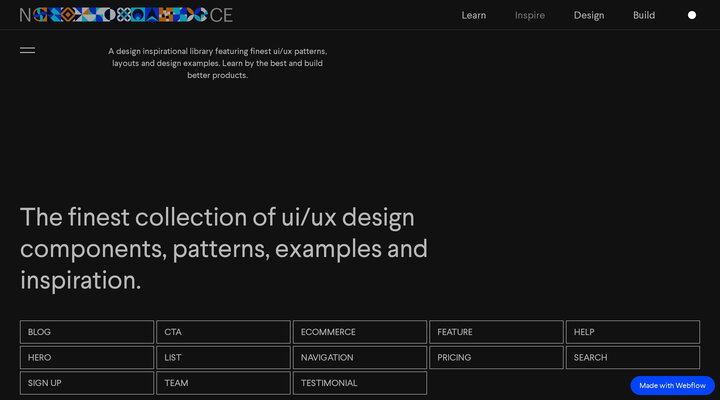Click the colorful patterned site logo
Image resolution: width=720 pixels, height=400 pixels.
[126, 15]
